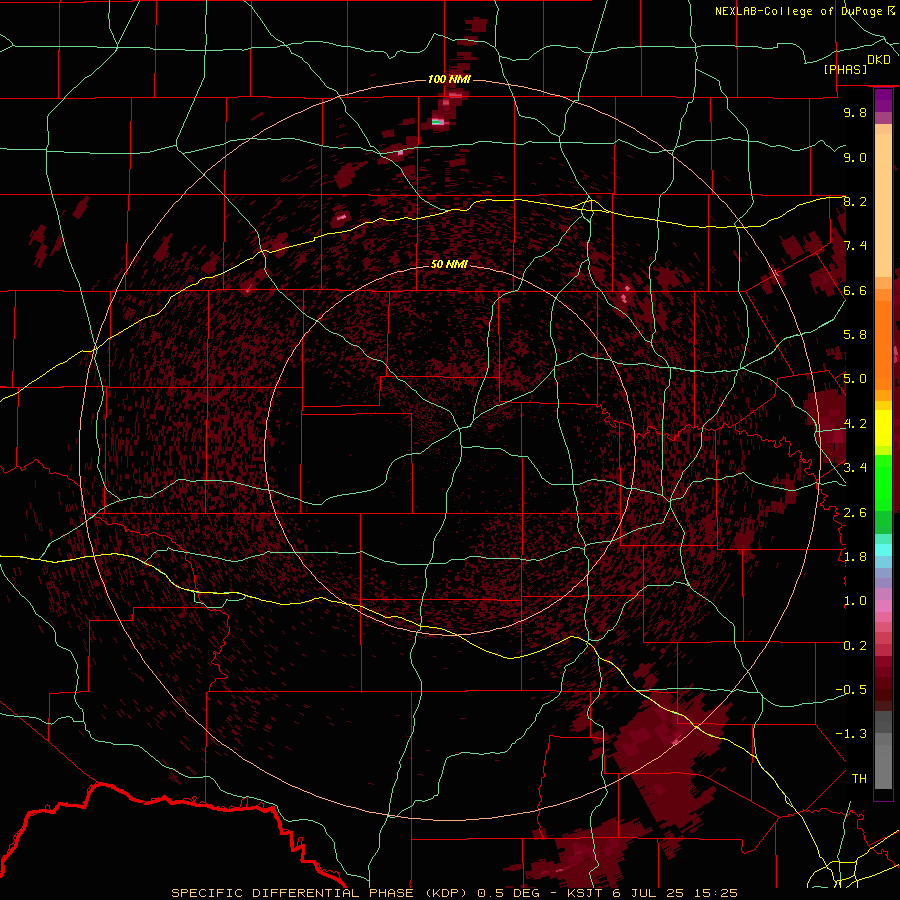Viewport: 900px width, 900px height.
Task: Click the 2.6 scale value
Action: point(855,512)
